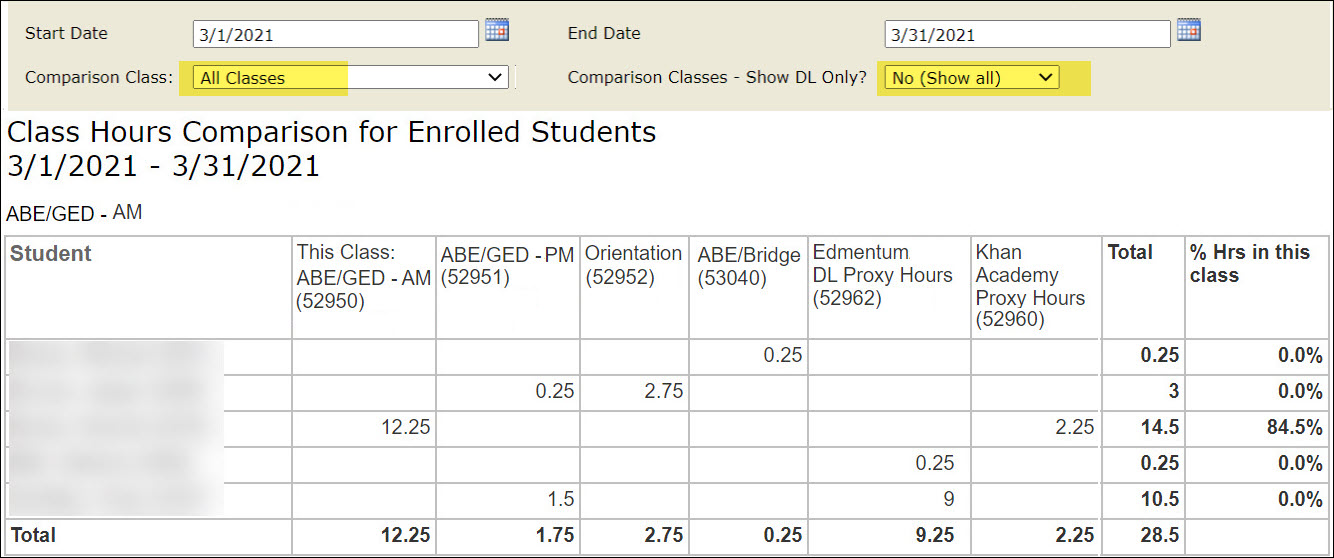Select the 28.5 grand total cell
The height and width of the screenshot is (558, 1334).
1160,535
